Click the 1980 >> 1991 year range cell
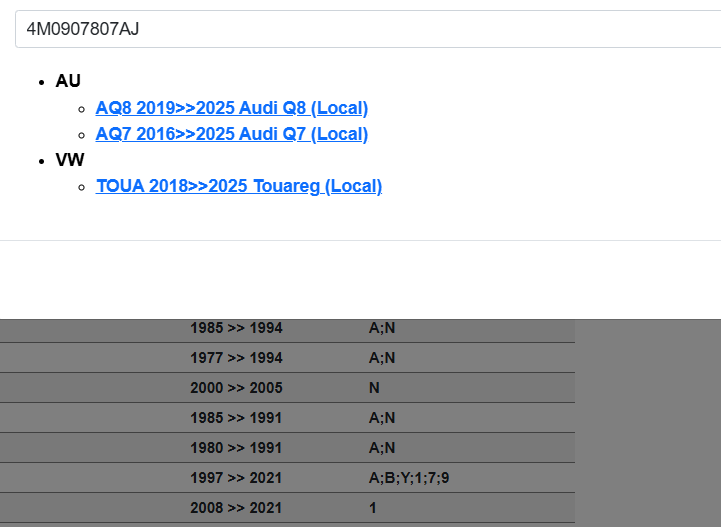 (236, 448)
